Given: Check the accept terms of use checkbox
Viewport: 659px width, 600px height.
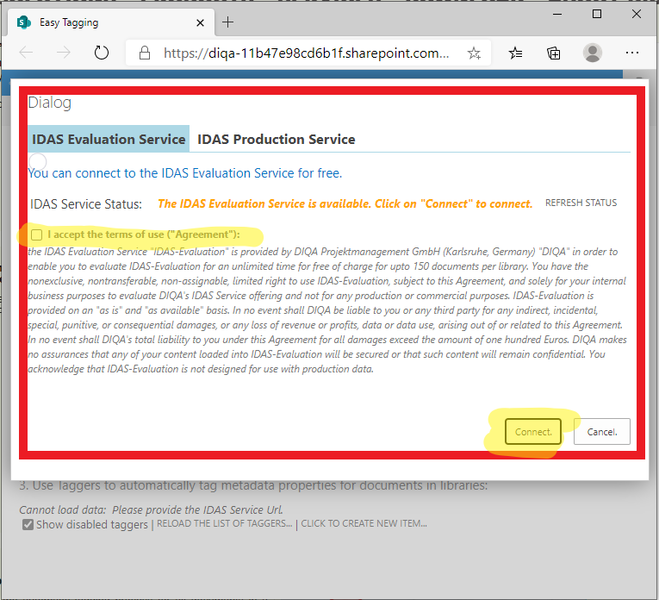Looking at the screenshot, I should (x=37, y=235).
